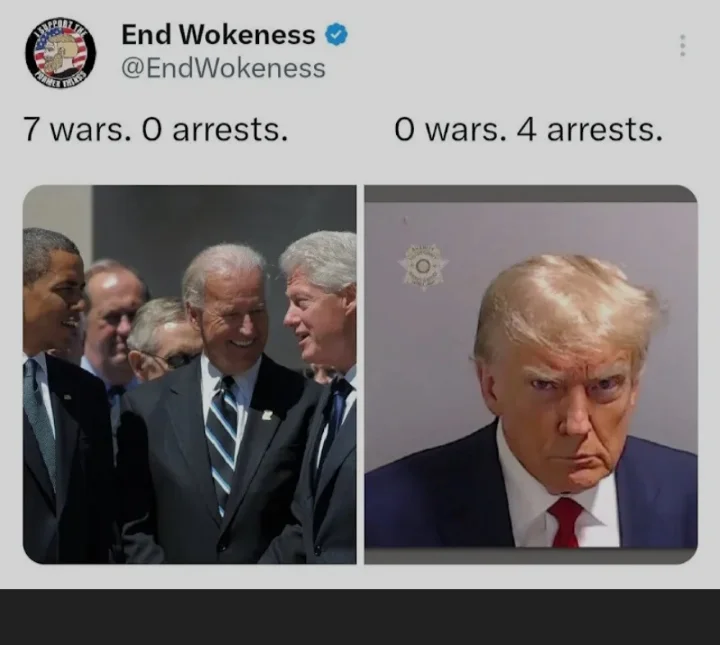The width and height of the screenshot is (720, 645).
Task: Click the End Wokeness display name
Action: click(218, 35)
